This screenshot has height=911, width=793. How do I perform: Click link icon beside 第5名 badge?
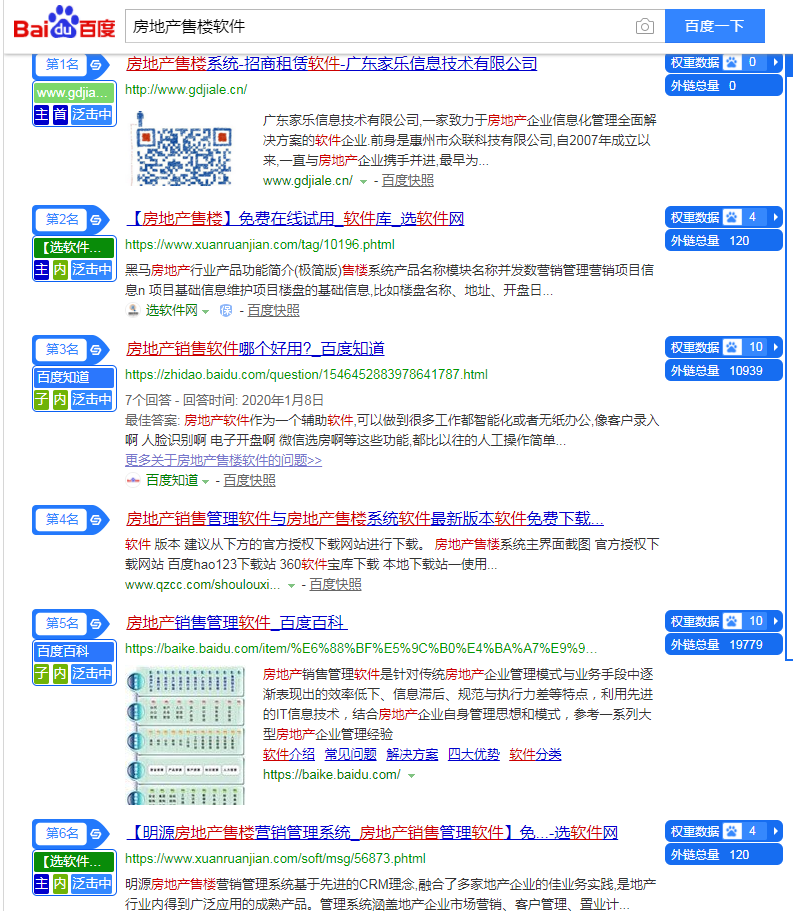pos(96,624)
